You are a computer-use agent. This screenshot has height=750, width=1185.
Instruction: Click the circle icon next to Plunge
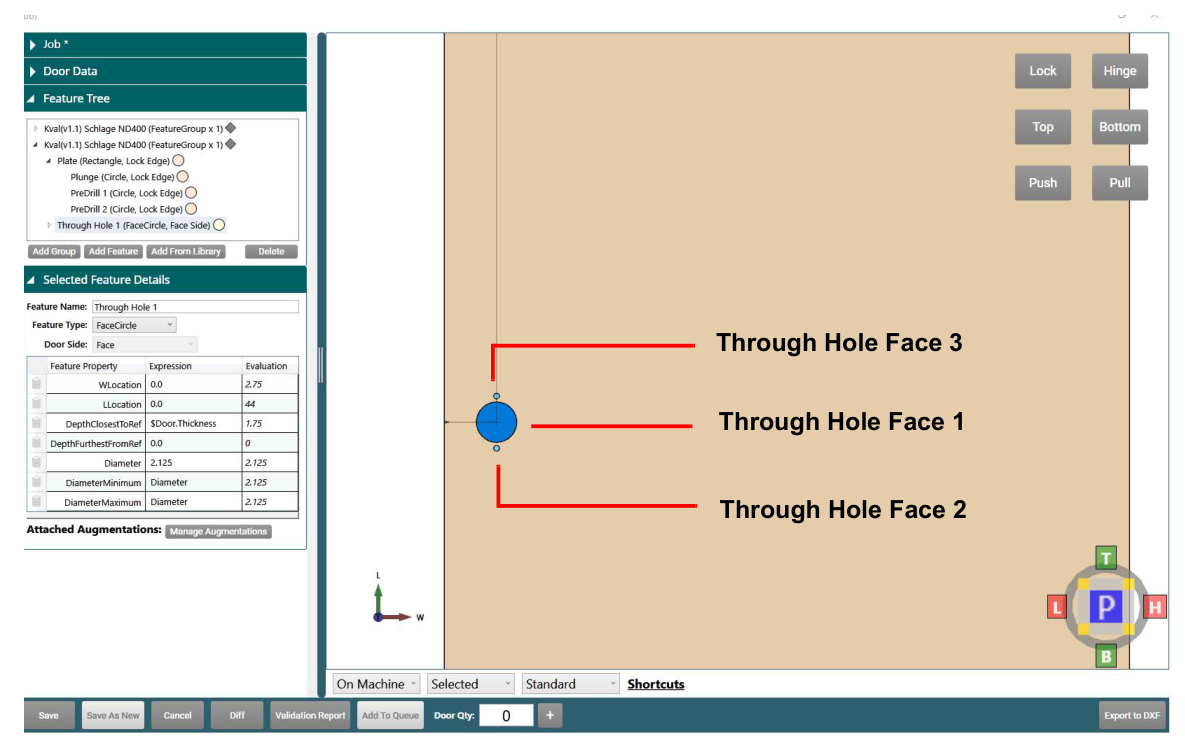click(182, 177)
